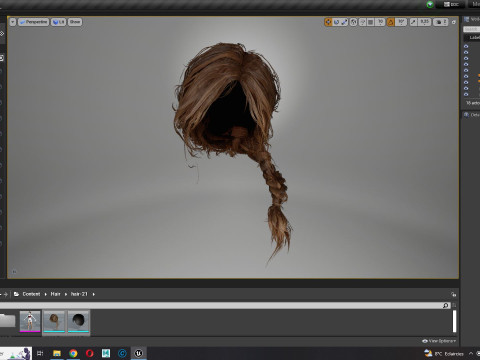The width and height of the screenshot is (480, 360).
Task: Select the Rotate transform tool
Action: pyautogui.click(x=336, y=22)
